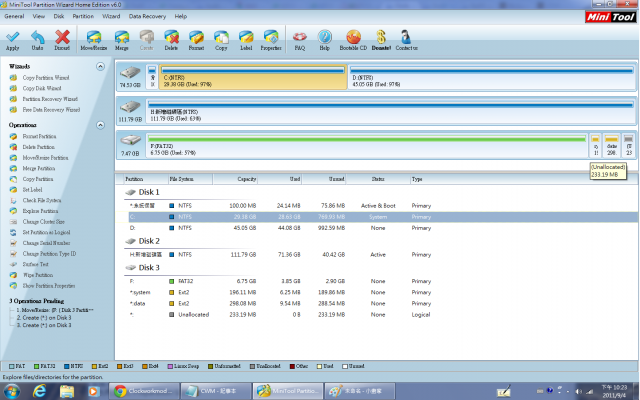Open Show Partition Properties operation
This screenshot has height=400, width=640.
click(49, 286)
